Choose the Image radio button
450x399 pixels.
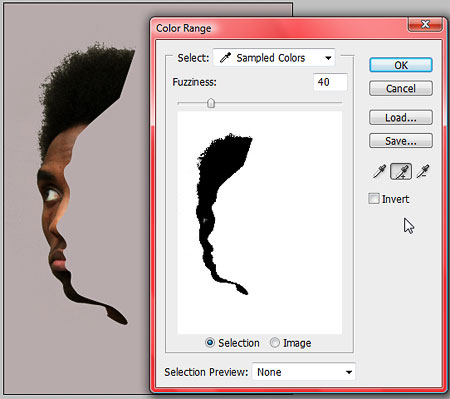274,343
